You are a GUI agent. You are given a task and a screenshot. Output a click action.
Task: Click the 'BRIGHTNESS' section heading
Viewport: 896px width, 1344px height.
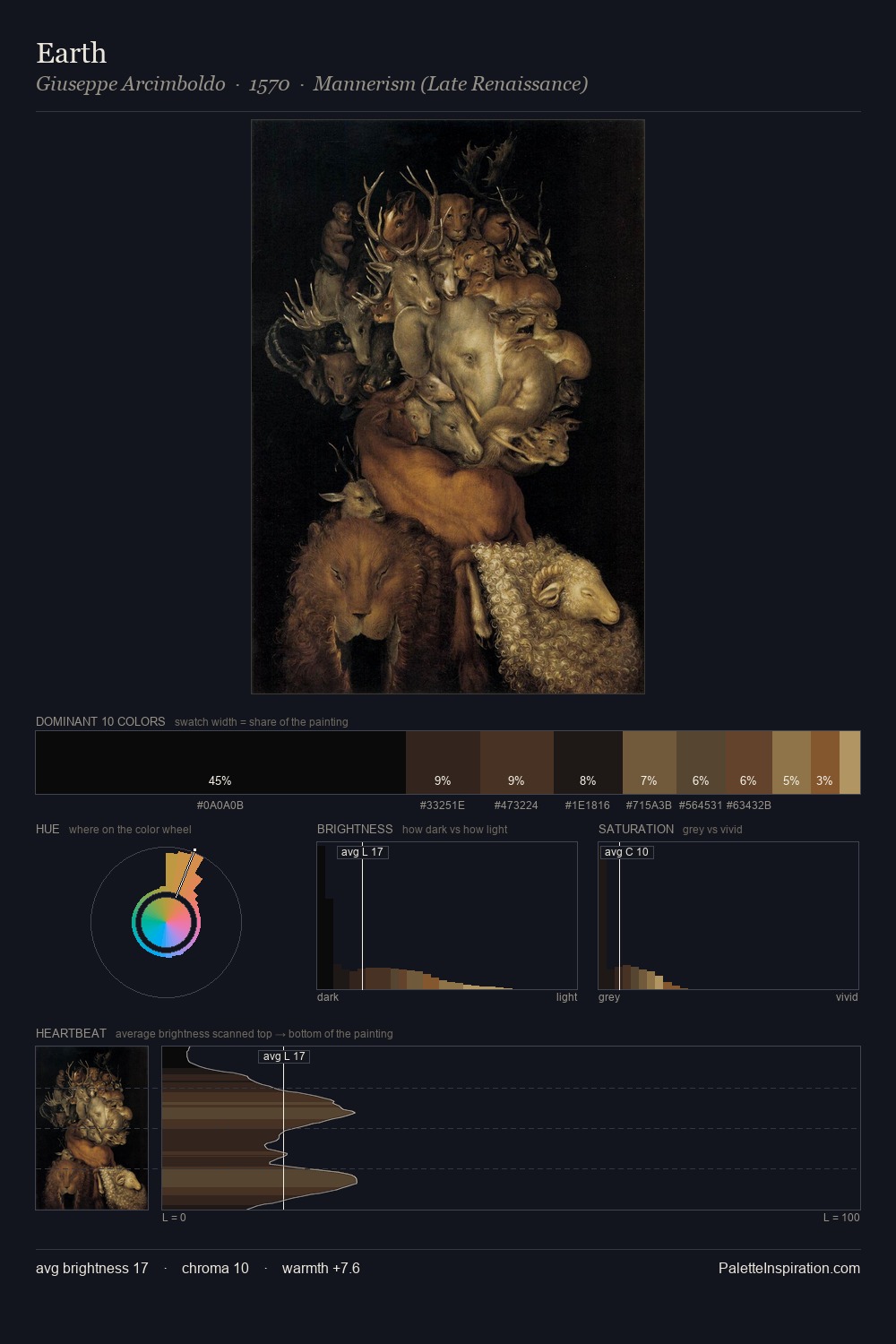click(x=355, y=829)
